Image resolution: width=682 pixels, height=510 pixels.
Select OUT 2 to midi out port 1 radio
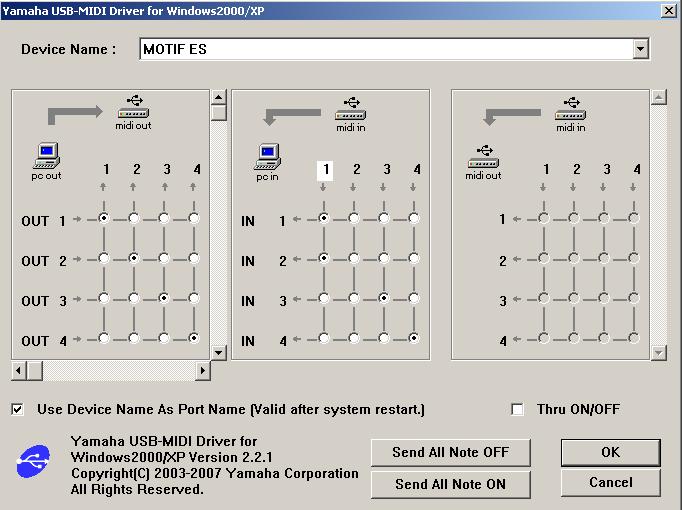click(x=104, y=258)
